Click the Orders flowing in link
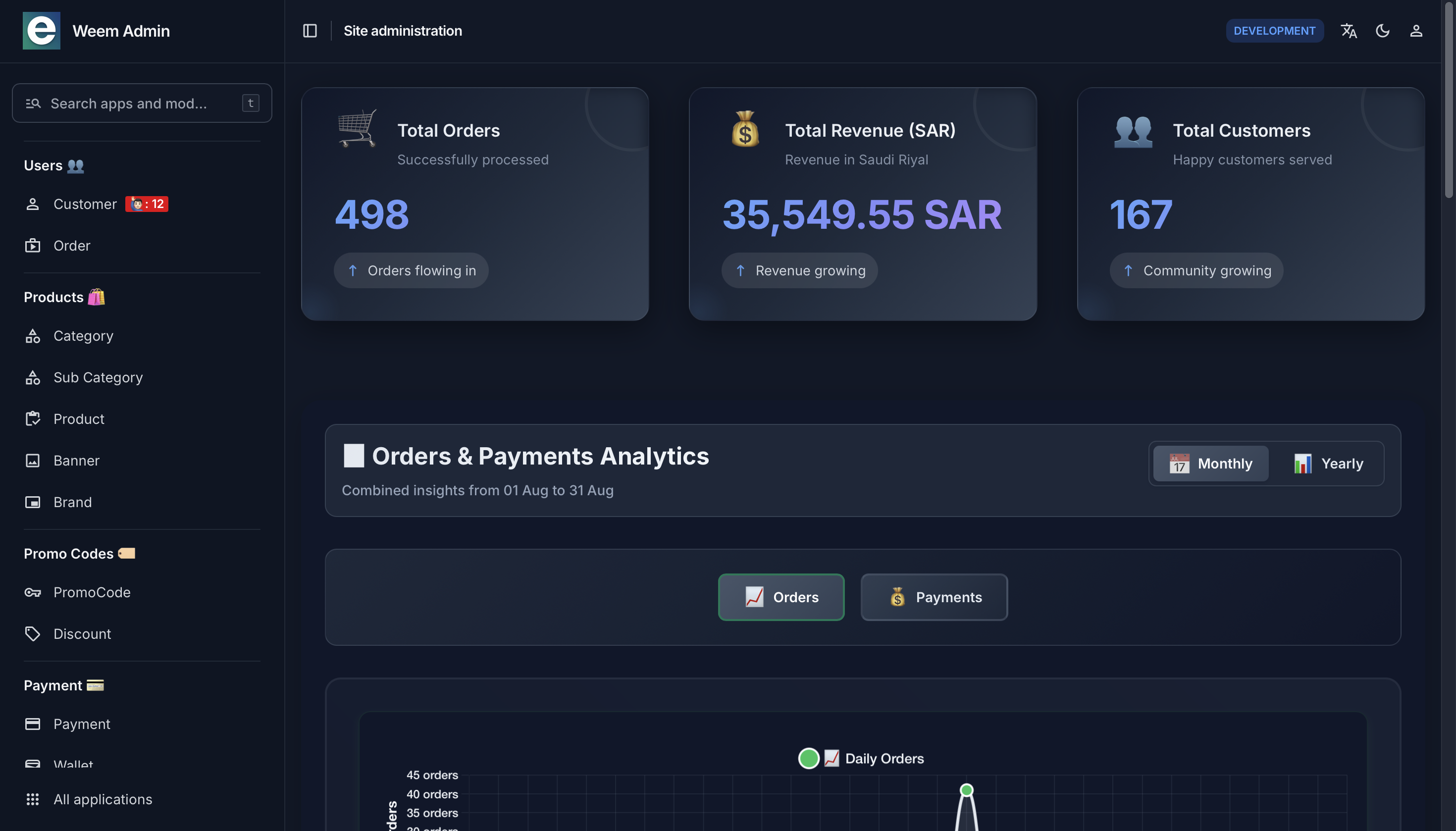The image size is (1456, 831). 411,270
